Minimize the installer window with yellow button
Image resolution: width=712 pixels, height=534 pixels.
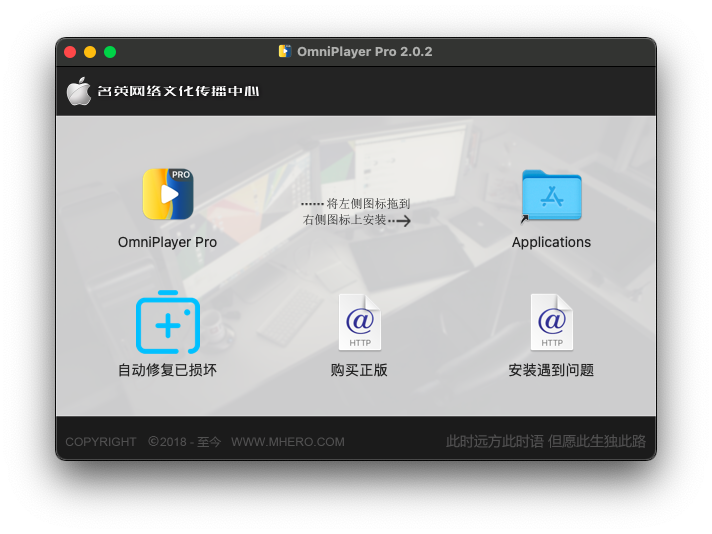tap(90, 52)
